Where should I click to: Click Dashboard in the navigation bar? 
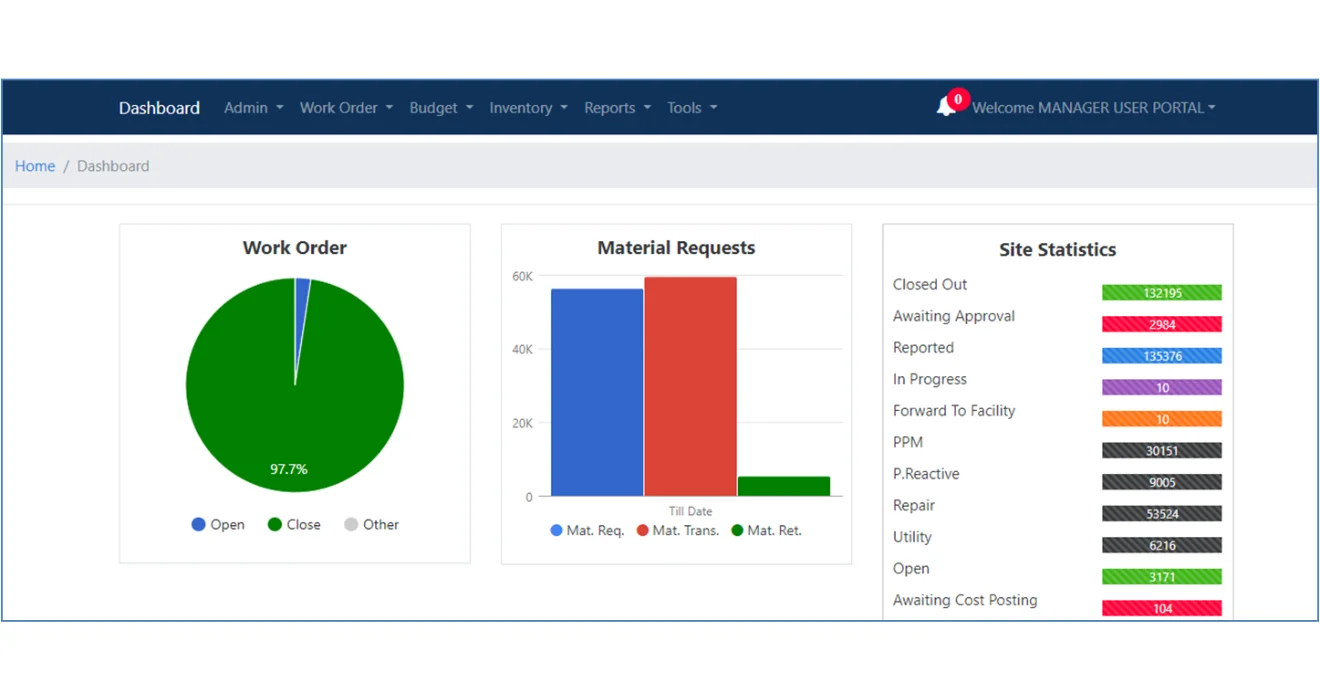coord(159,108)
